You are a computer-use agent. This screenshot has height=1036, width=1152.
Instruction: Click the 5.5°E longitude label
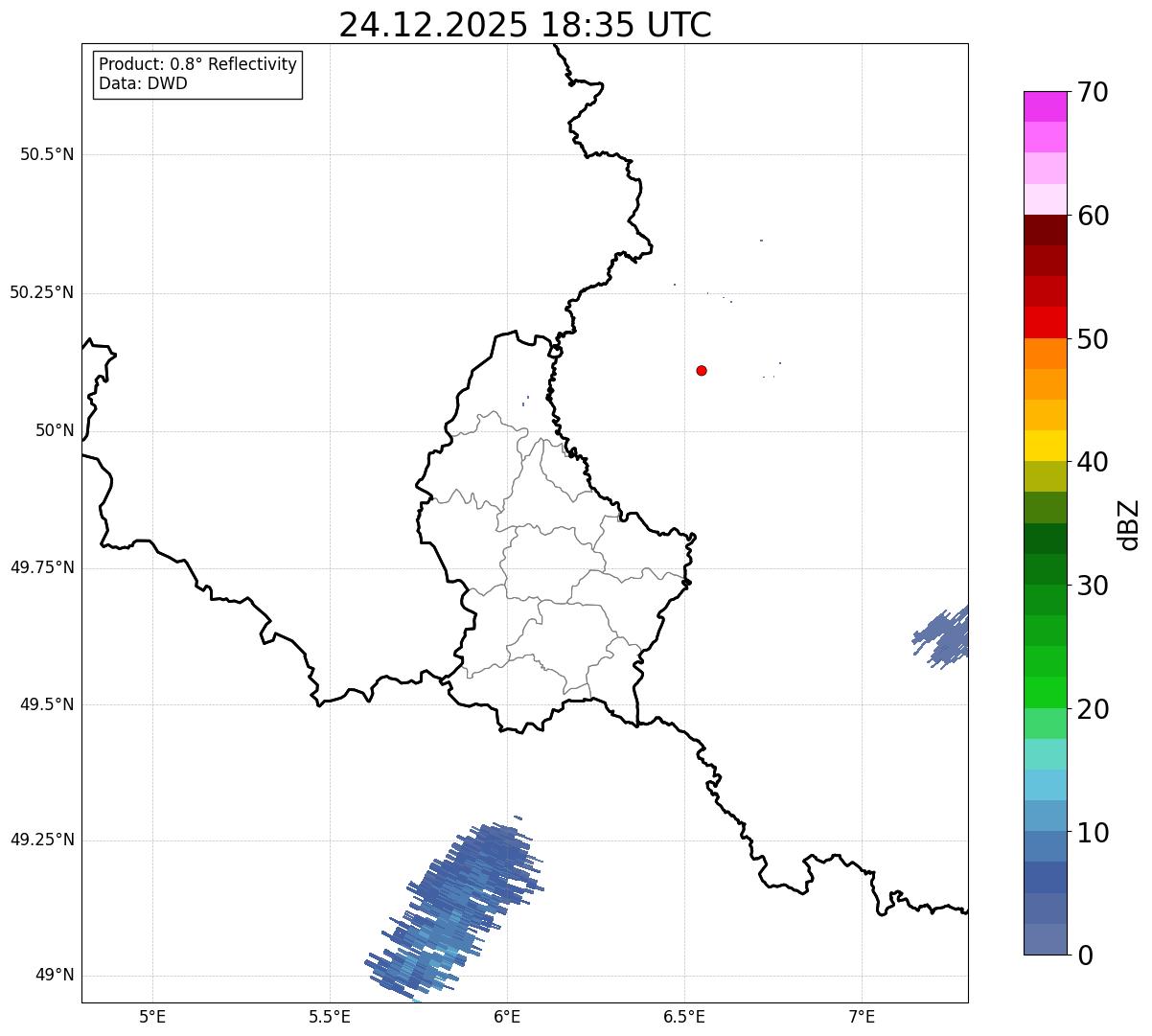[x=330, y=1017]
